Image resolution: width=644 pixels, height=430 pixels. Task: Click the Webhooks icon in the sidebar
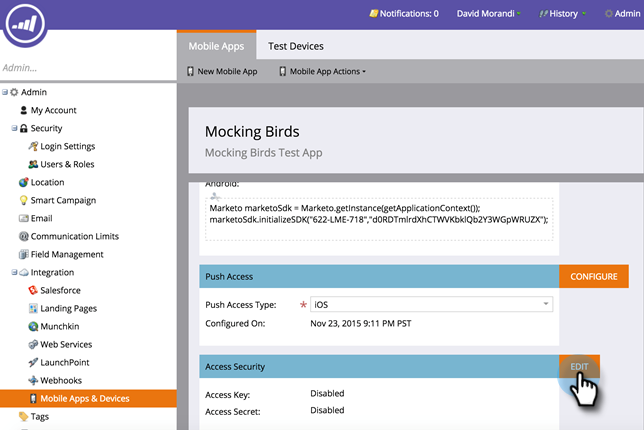click(33, 380)
